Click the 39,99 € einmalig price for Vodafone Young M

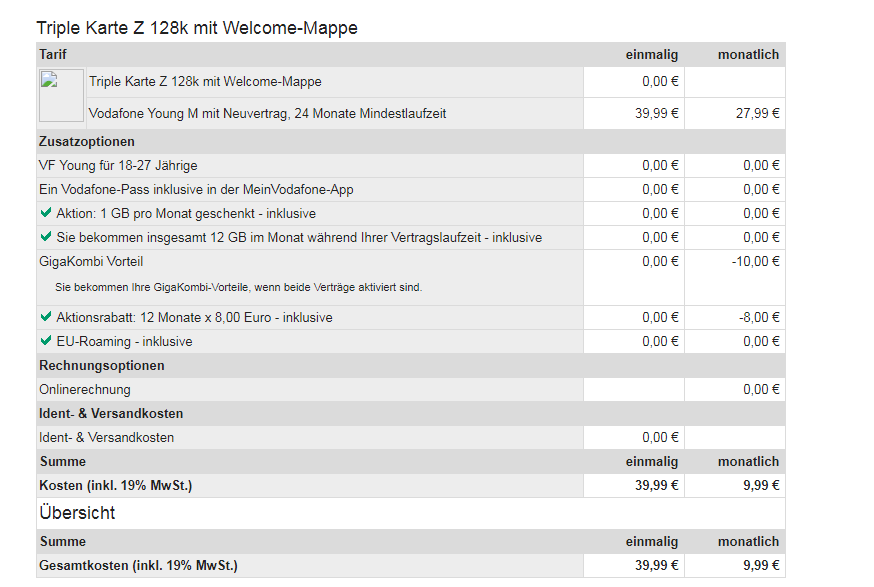pyautogui.click(x=657, y=114)
